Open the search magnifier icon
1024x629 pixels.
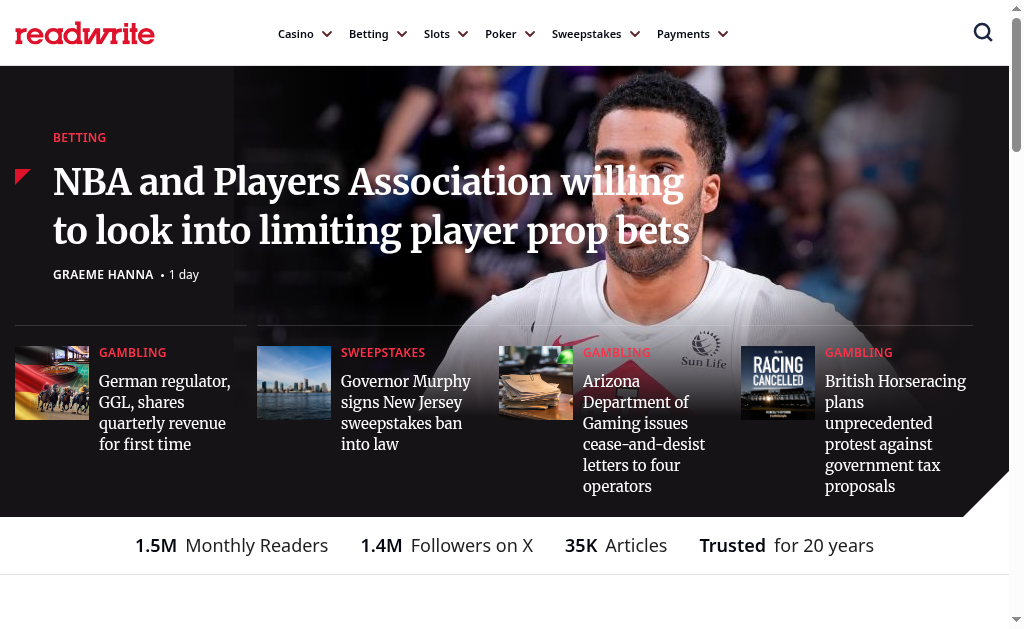click(983, 33)
